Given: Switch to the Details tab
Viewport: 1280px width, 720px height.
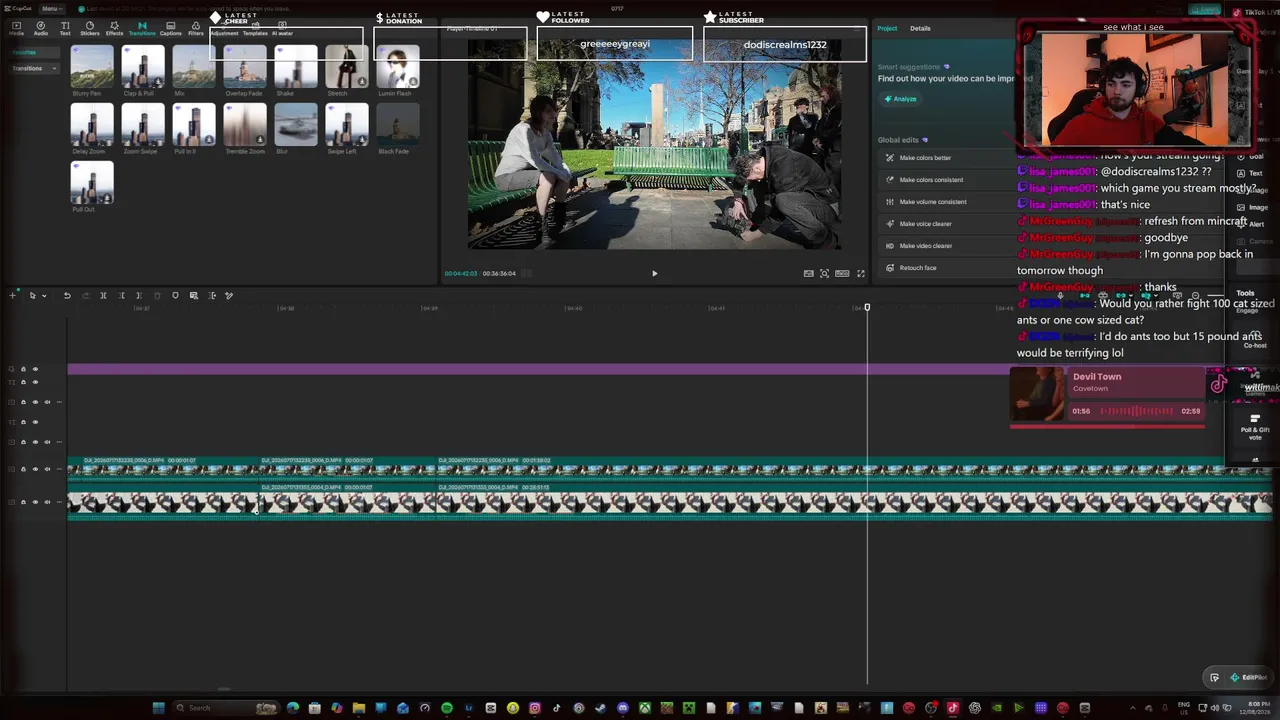Looking at the screenshot, I should (920, 28).
